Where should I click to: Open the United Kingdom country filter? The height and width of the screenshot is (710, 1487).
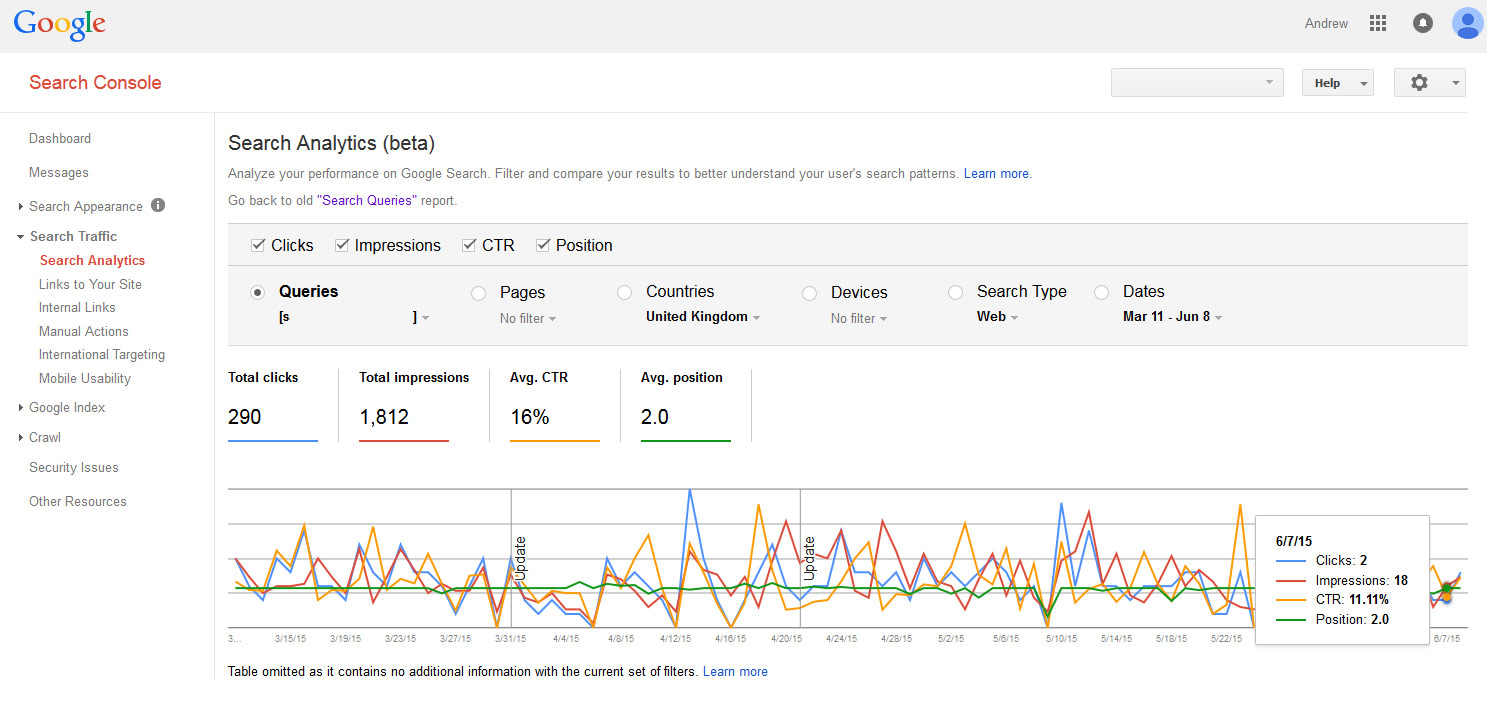pos(703,317)
